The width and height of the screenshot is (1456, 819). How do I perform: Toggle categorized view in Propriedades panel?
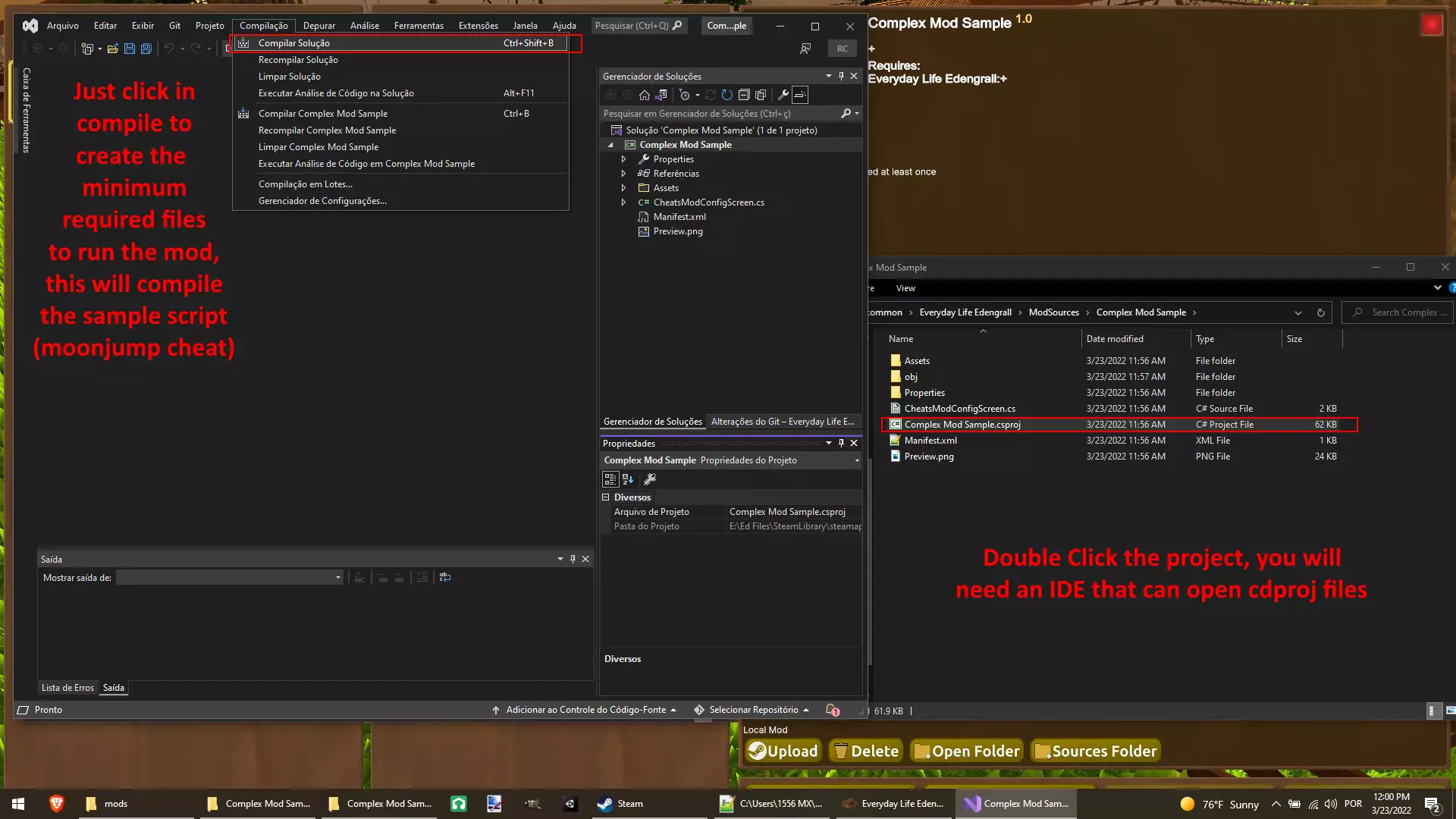coord(610,479)
